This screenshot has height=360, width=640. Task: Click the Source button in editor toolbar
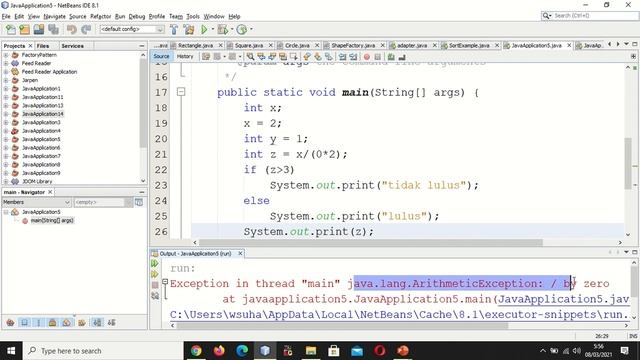point(161,56)
